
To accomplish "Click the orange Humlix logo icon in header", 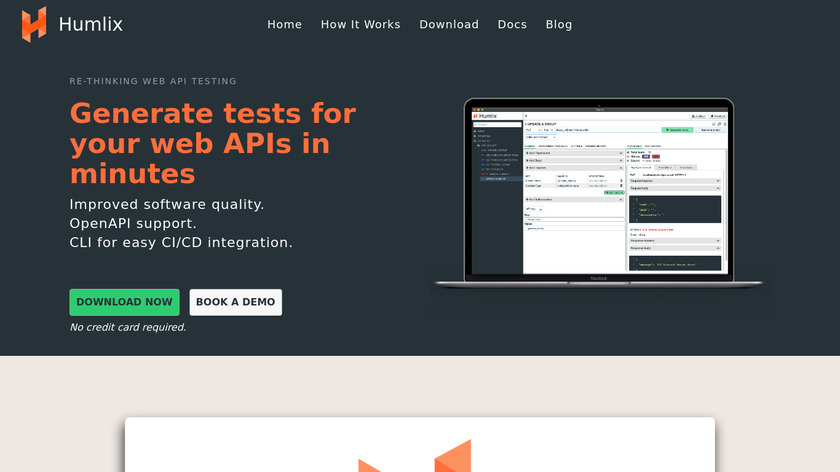I will click(x=34, y=24).
